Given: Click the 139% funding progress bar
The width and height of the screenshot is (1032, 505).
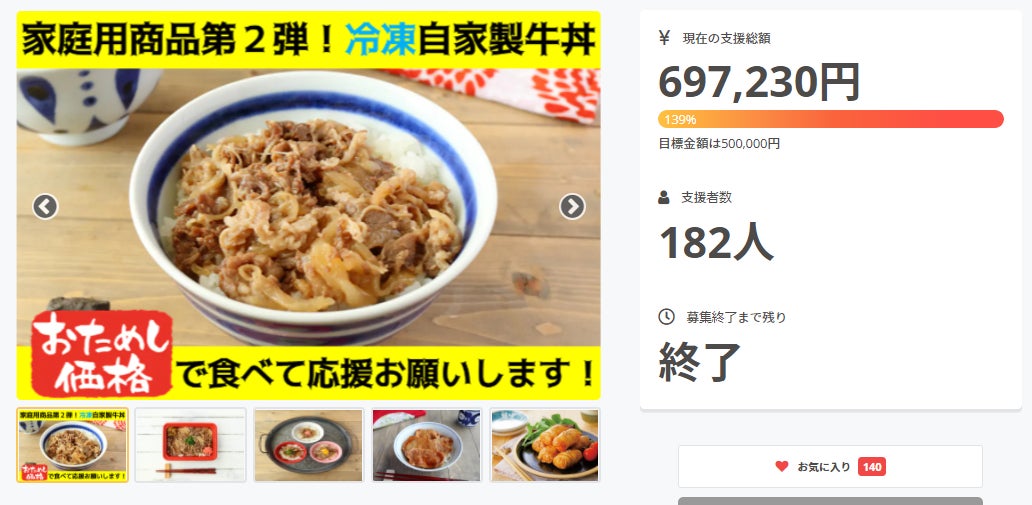Looking at the screenshot, I should (x=831, y=119).
